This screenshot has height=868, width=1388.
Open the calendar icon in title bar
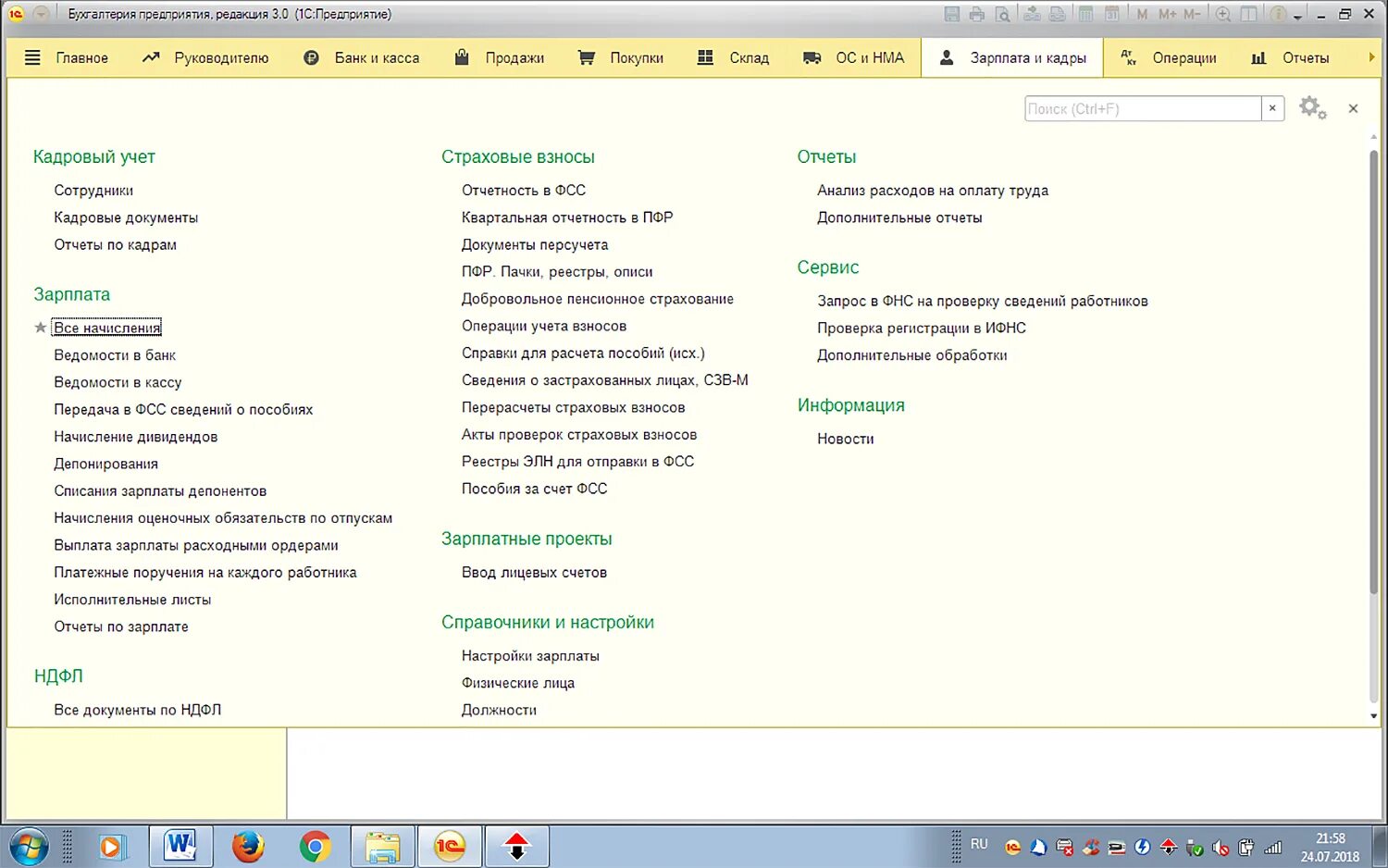[1112, 14]
